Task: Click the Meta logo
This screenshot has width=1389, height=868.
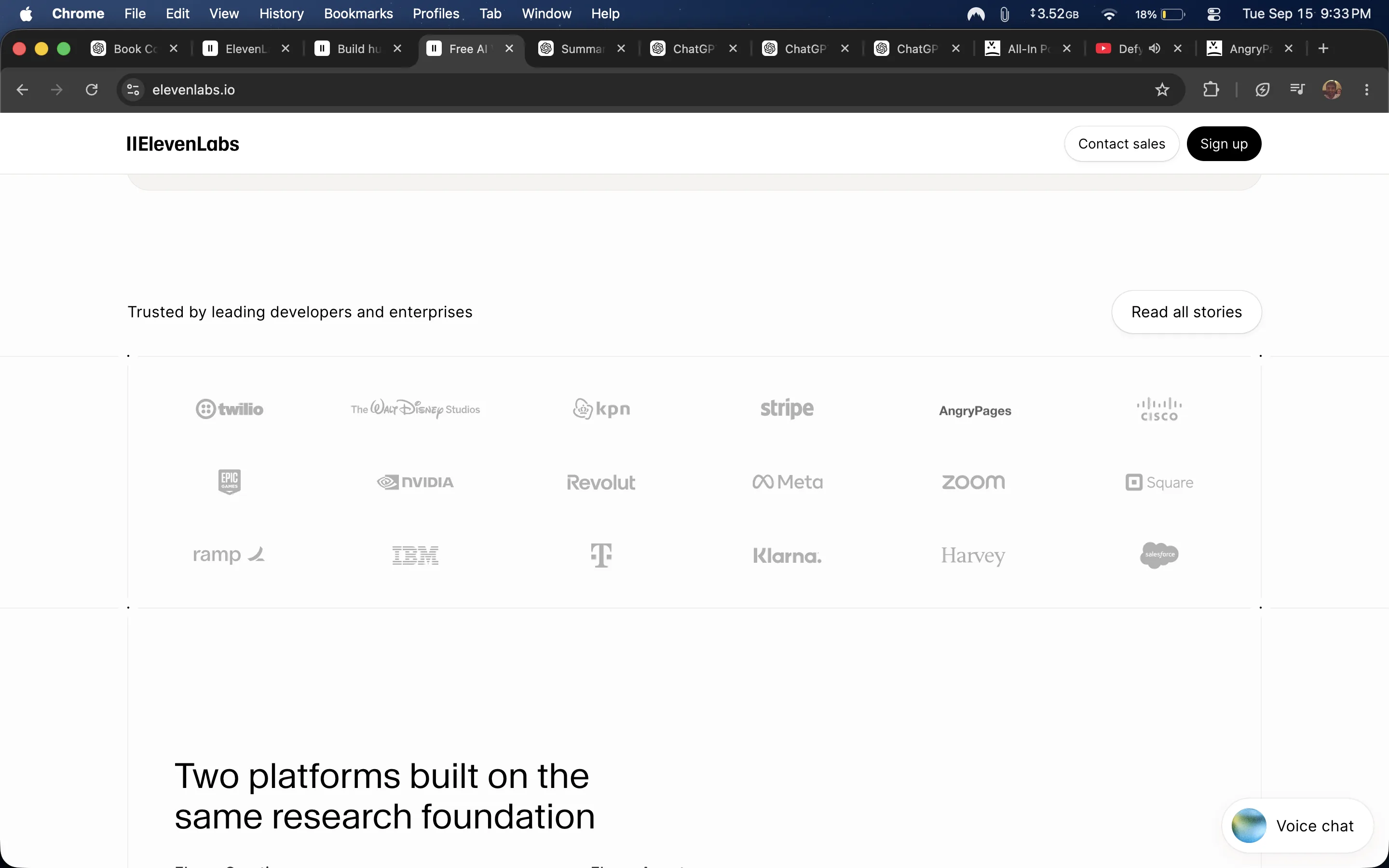Action: tap(788, 482)
